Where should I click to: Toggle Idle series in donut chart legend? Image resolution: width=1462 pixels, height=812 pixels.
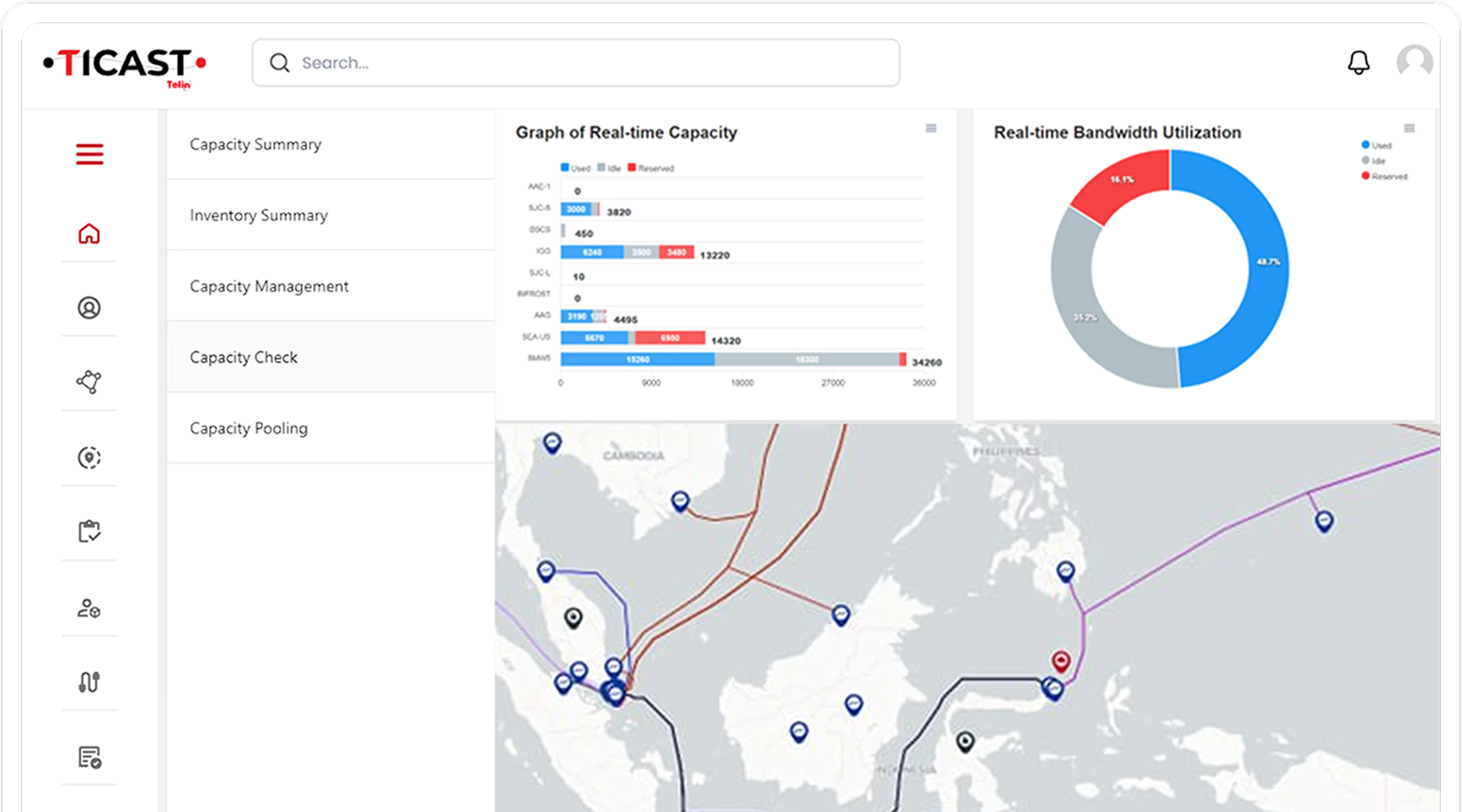coord(1373,160)
